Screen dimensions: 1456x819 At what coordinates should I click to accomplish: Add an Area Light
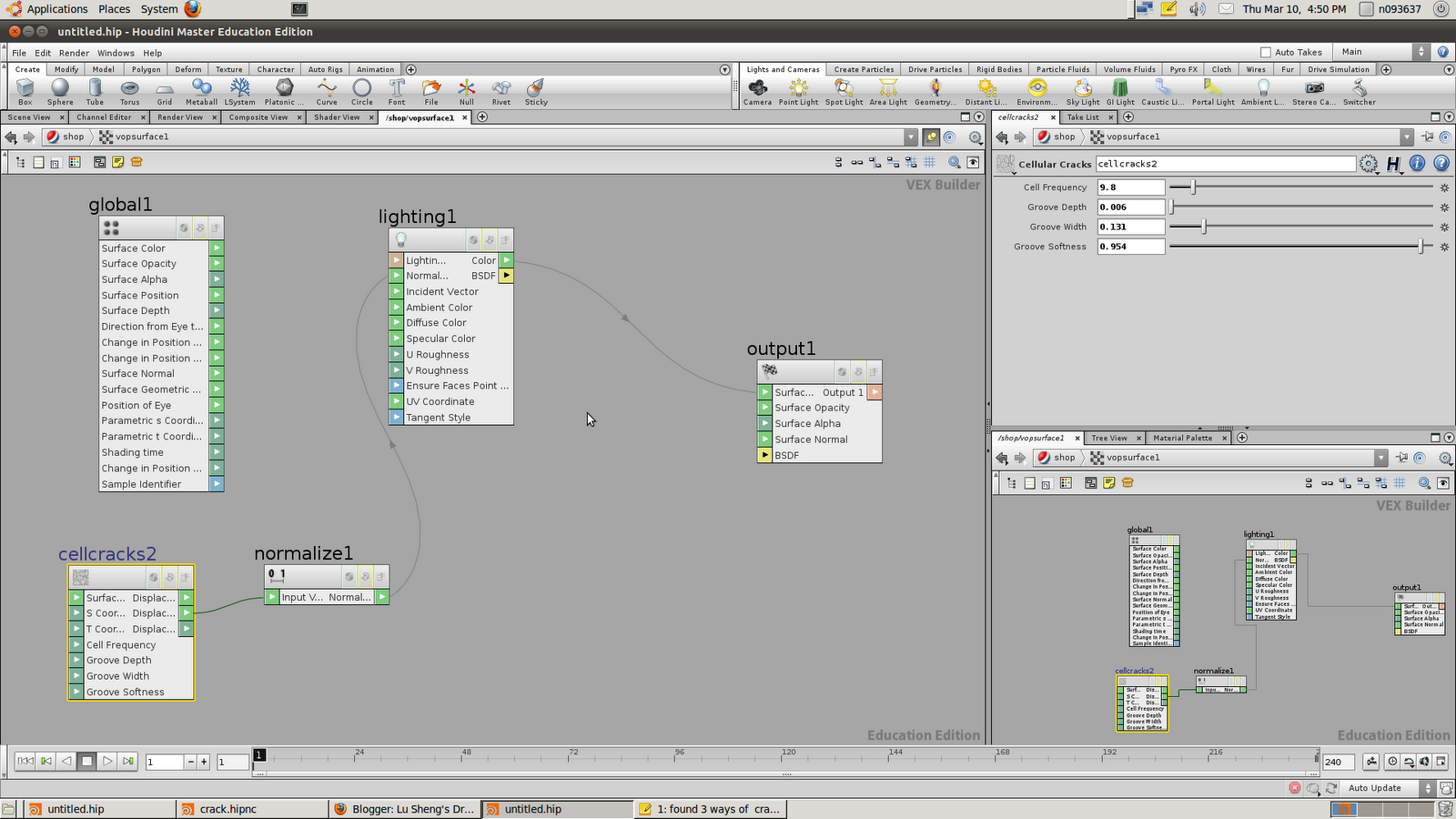click(x=888, y=91)
